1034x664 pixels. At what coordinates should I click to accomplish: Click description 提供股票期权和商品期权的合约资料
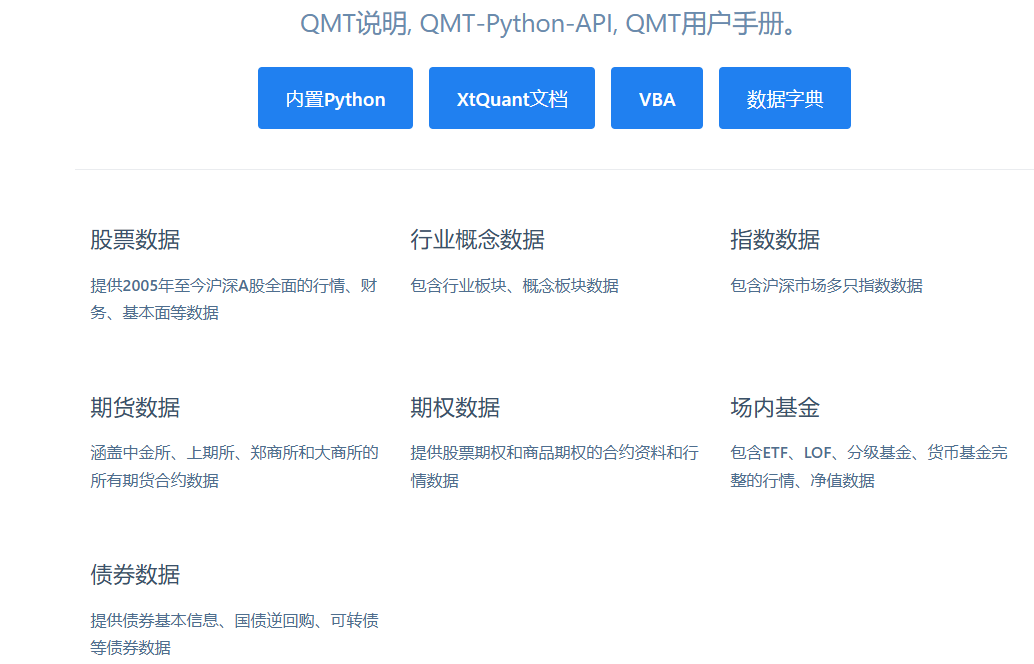click(555, 467)
